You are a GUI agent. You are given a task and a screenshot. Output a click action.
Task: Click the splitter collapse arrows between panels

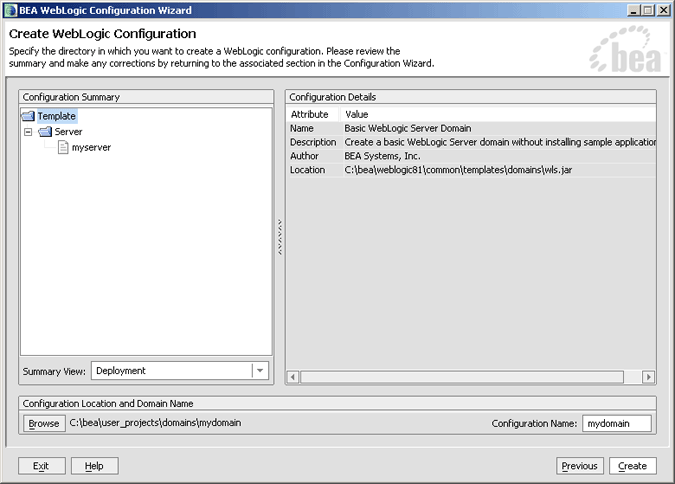click(x=280, y=237)
